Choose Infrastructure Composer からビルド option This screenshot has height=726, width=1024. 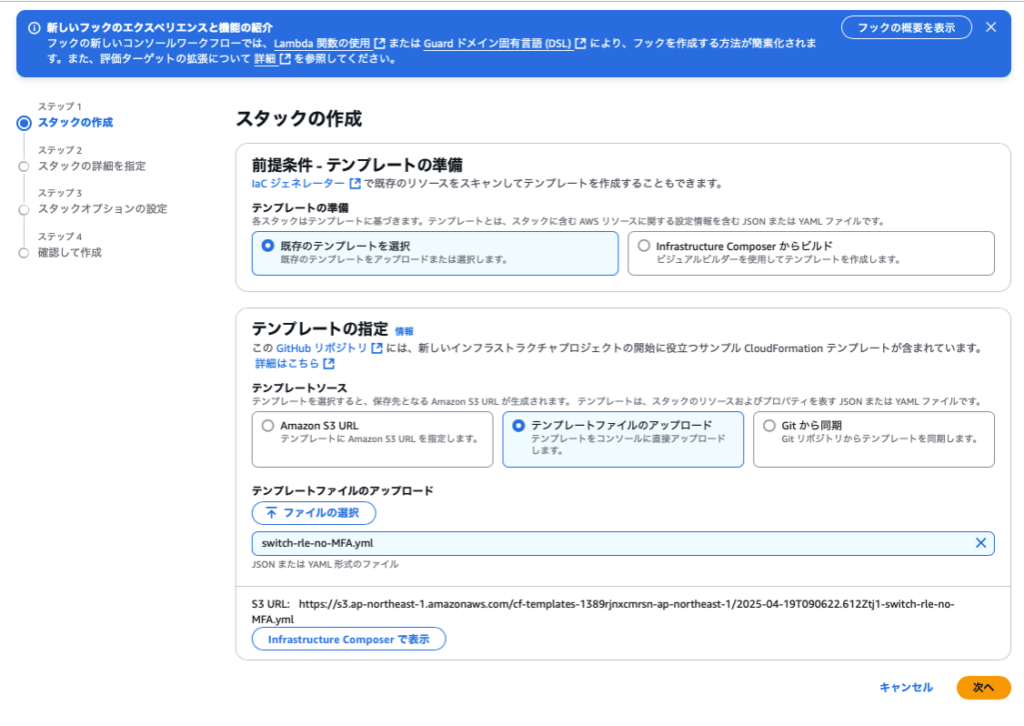(x=644, y=245)
